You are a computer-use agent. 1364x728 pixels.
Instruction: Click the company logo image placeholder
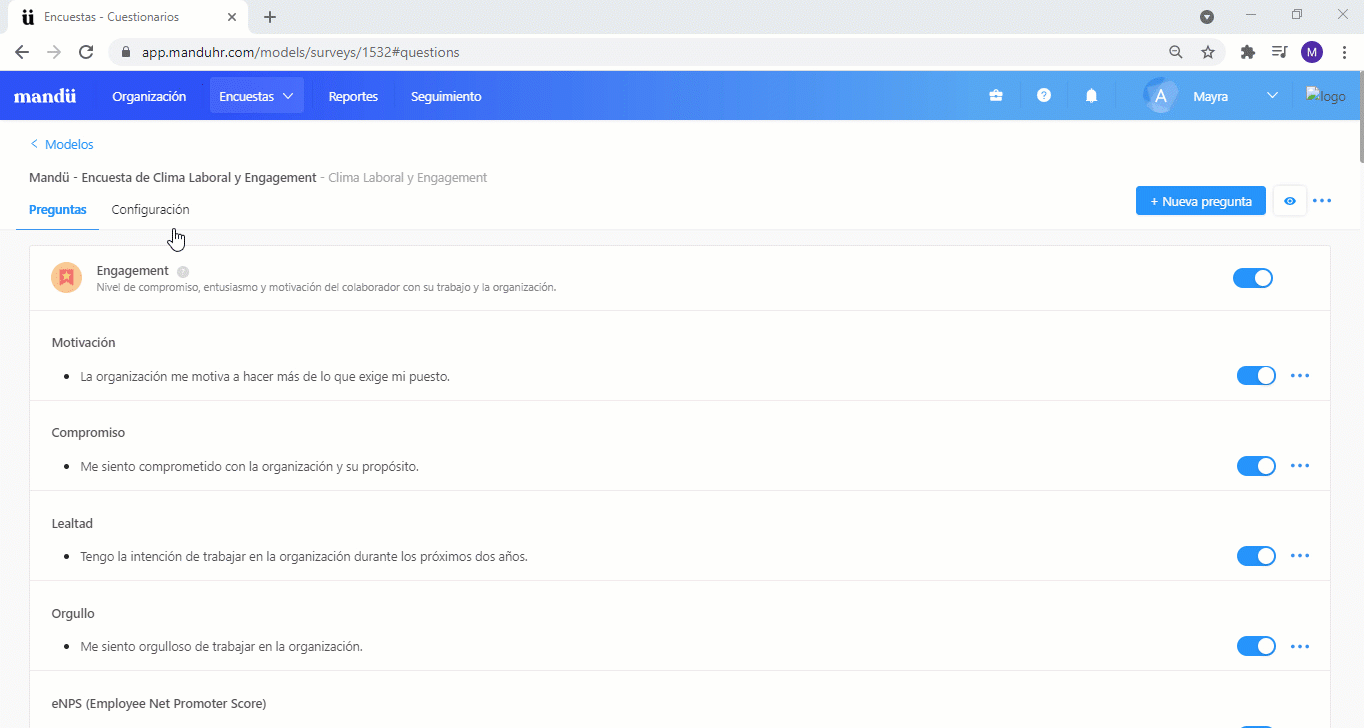tap(1326, 96)
